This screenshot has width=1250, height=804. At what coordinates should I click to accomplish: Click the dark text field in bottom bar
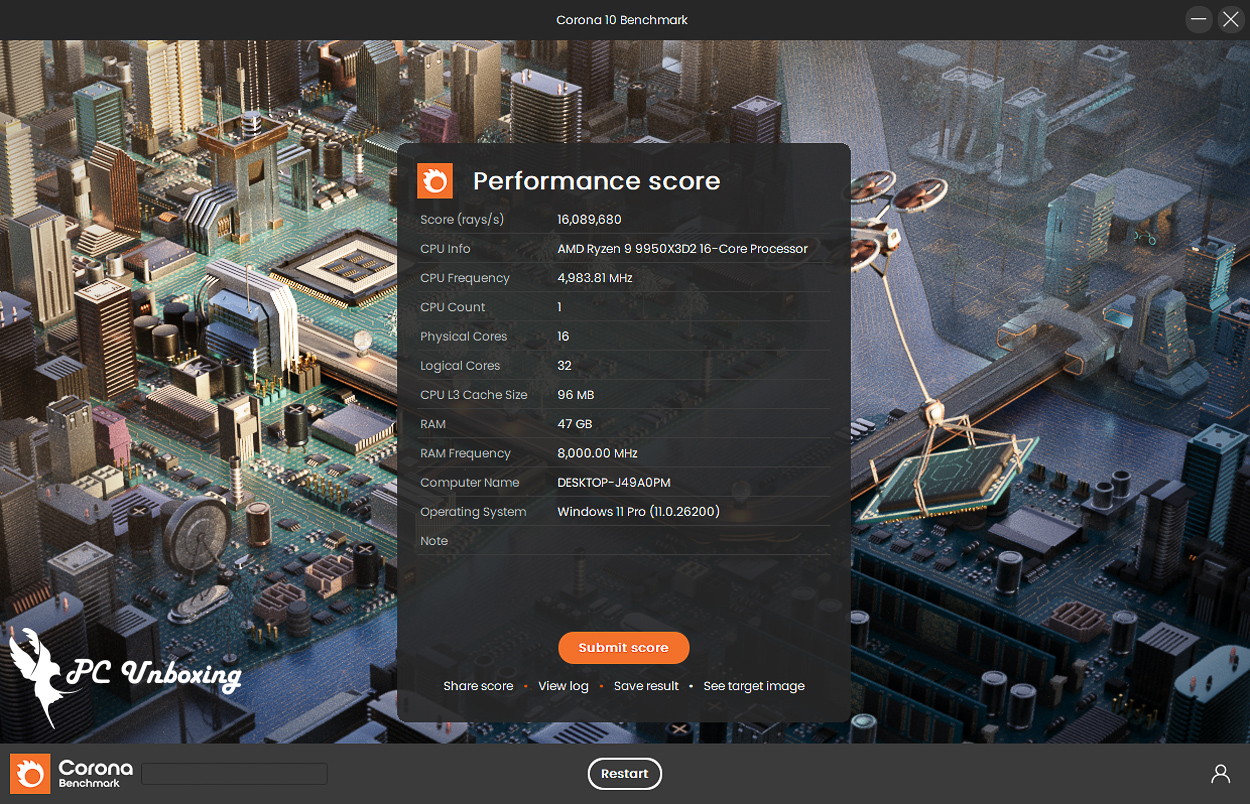pos(234,774)
